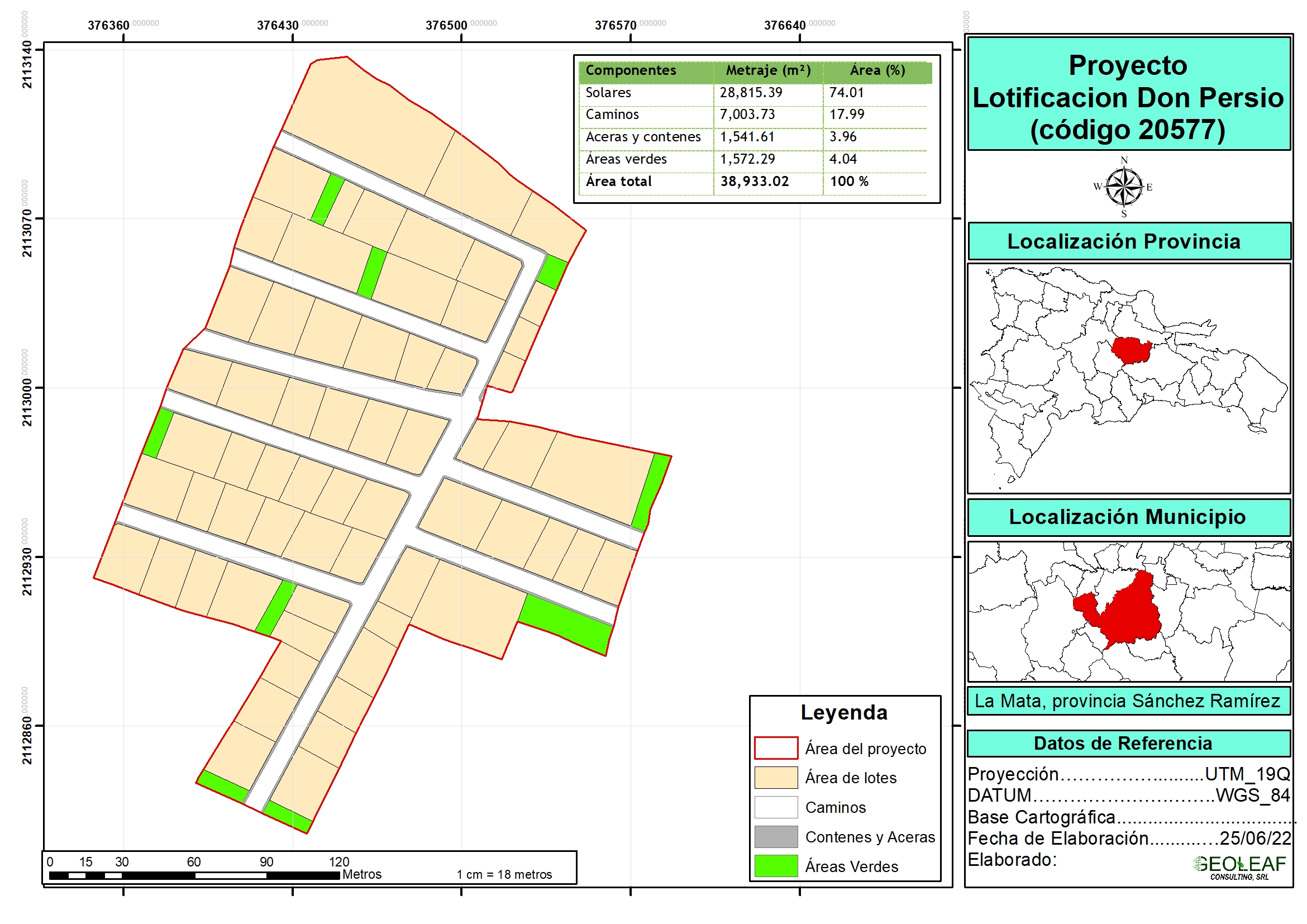
Task: Click the beige Área de lotes swatch
Action: click(776, 778)
